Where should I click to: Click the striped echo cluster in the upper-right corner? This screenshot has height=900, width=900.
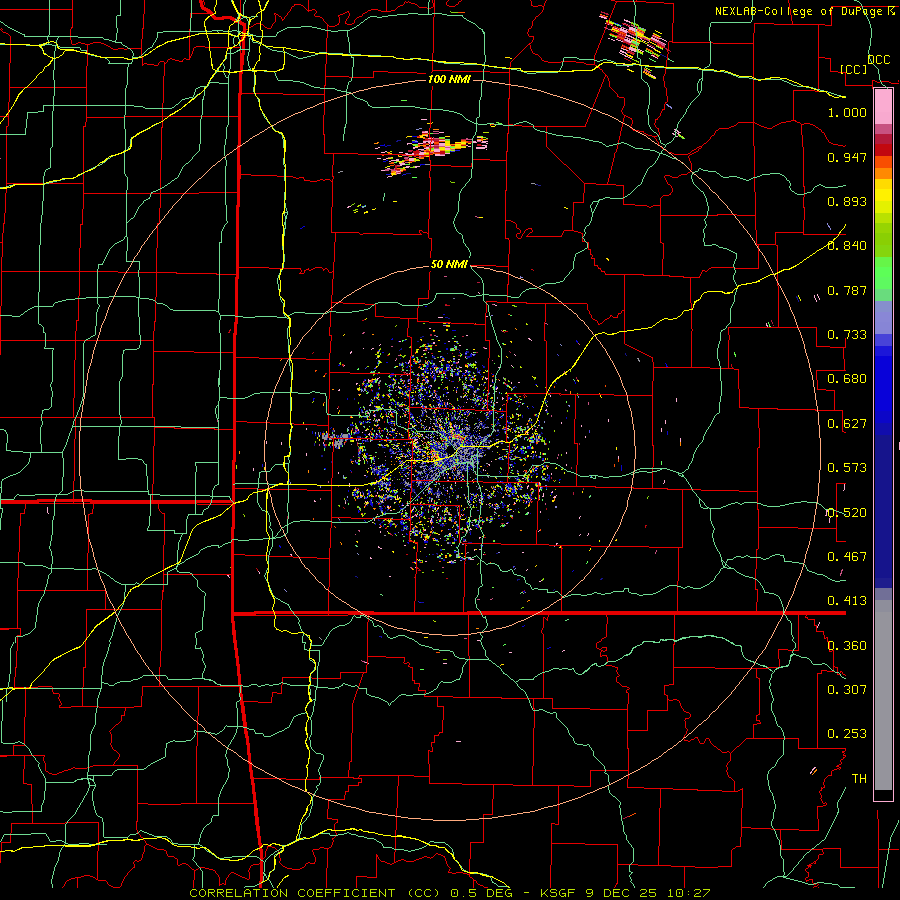tap(635, 41)
